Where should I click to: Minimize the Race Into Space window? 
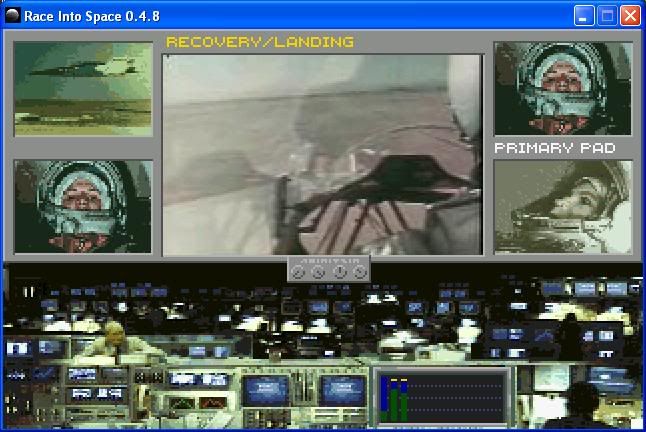click(x=584, y=16)
